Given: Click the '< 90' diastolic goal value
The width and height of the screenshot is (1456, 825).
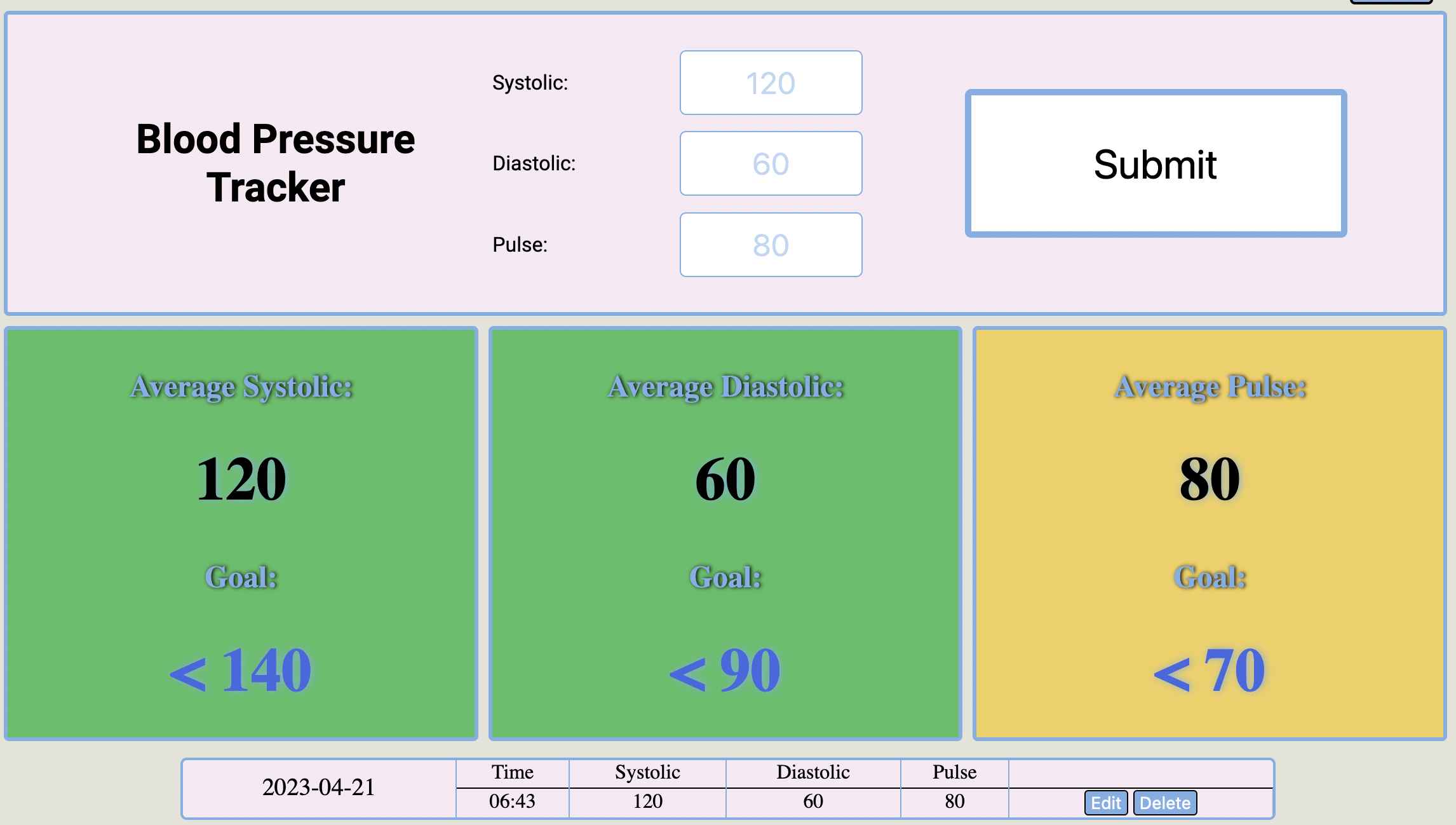Looking at the screenshot, I should pos(725,671).
